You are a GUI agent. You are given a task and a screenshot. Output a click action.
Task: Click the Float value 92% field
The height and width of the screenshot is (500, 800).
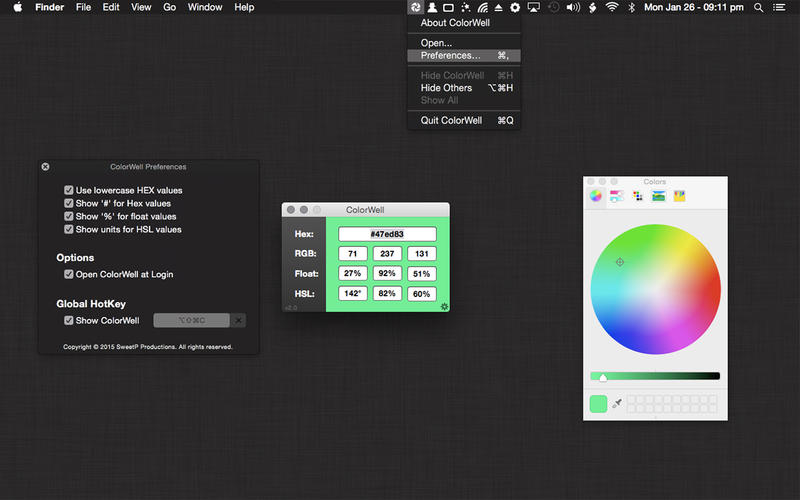(387, 273)
